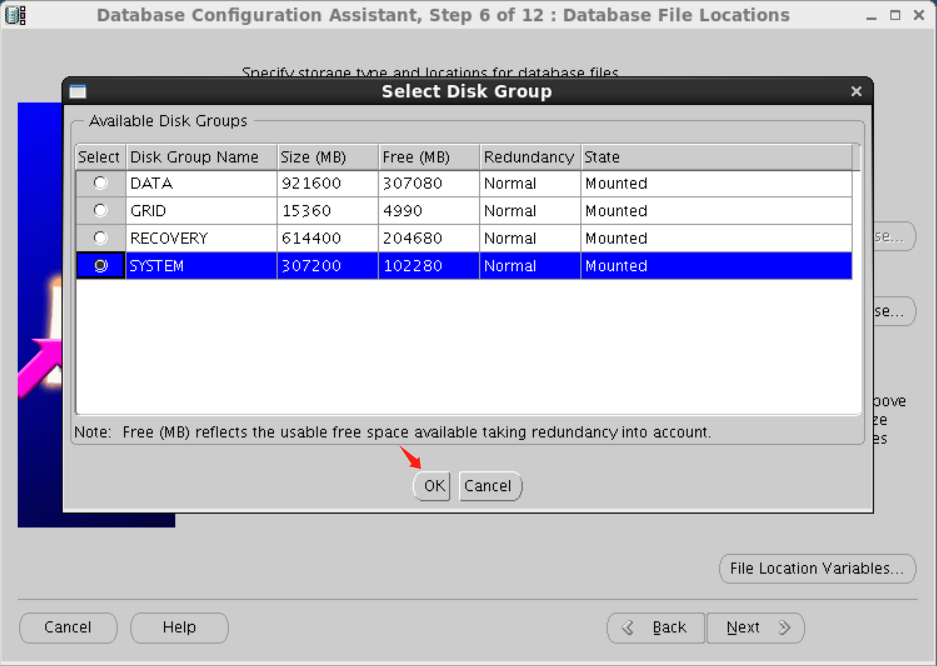Click the Redundancy cell in the DATA row
Image resolution: width=937 pixels, height=666 pixels.
530,183
